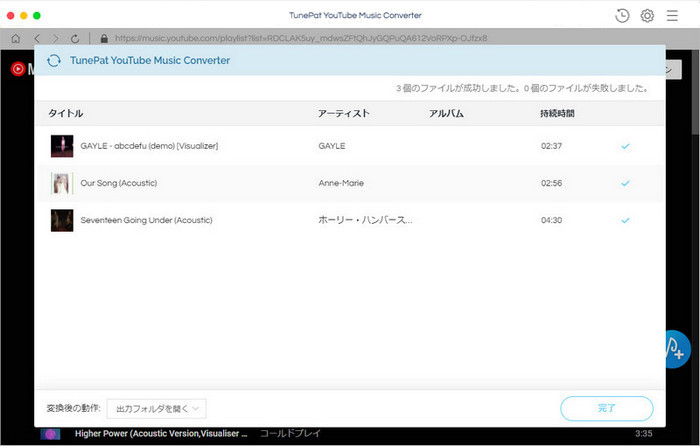Click the タイトル column header
Image resolution: width=700 pixels, height=446 pixels.
(x=66, y=113)
